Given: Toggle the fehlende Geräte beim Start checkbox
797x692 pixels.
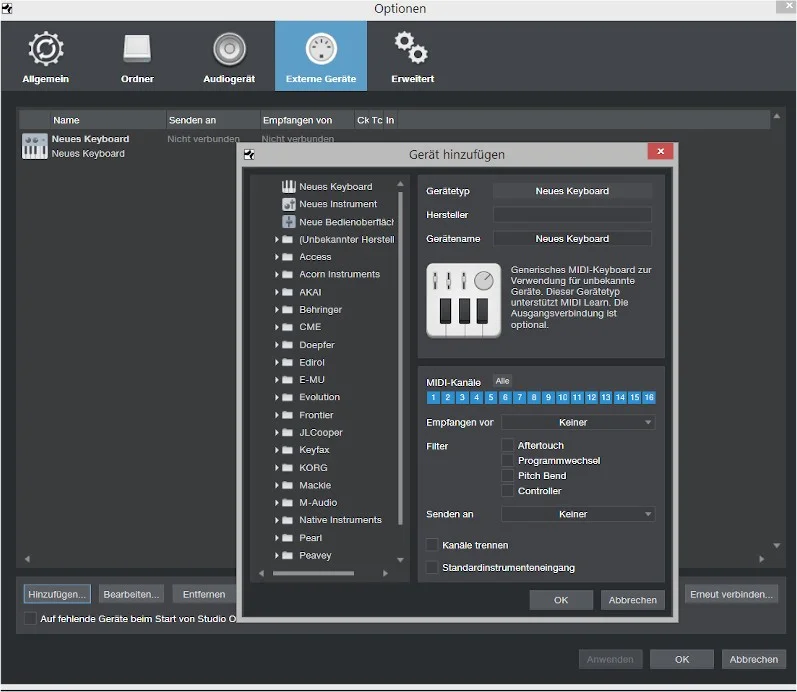Looking at the screenshot, I should [x=30, y=618].
